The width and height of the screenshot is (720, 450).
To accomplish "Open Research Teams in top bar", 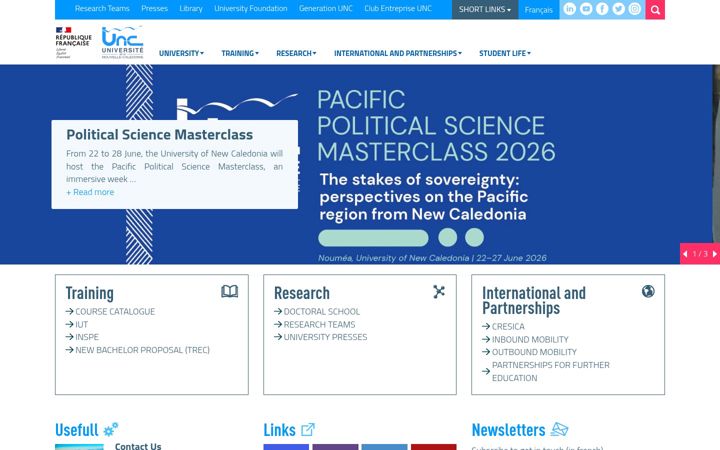I will pos(102,8).
